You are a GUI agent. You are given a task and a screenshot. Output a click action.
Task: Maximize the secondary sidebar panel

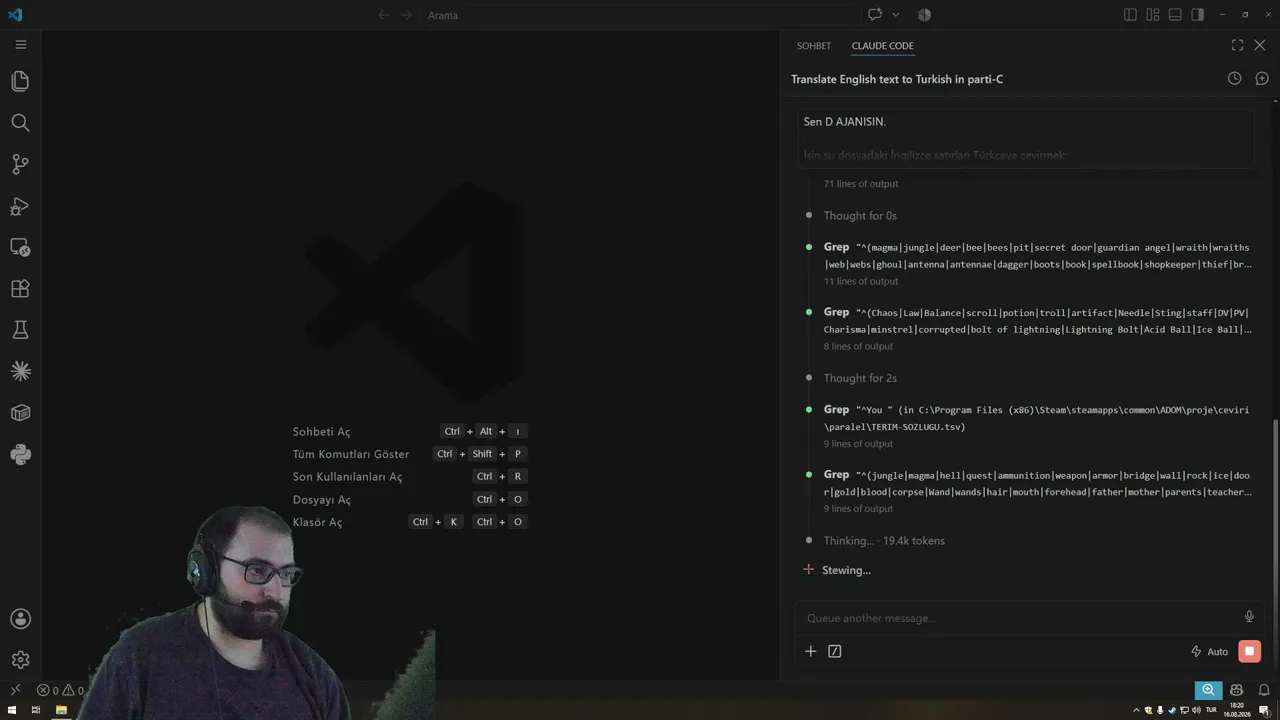1237,45
